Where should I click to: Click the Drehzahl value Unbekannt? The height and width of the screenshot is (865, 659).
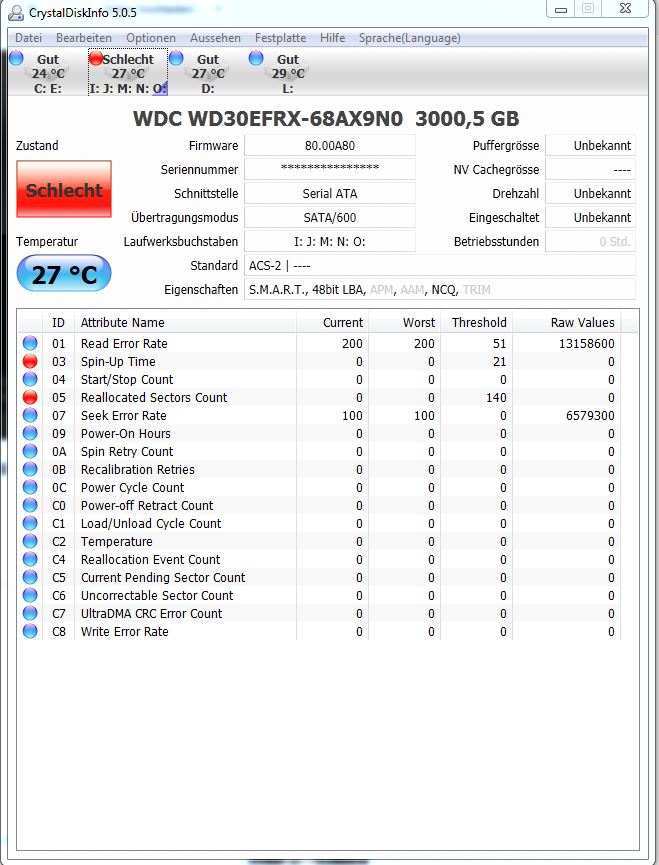(591, 194)
